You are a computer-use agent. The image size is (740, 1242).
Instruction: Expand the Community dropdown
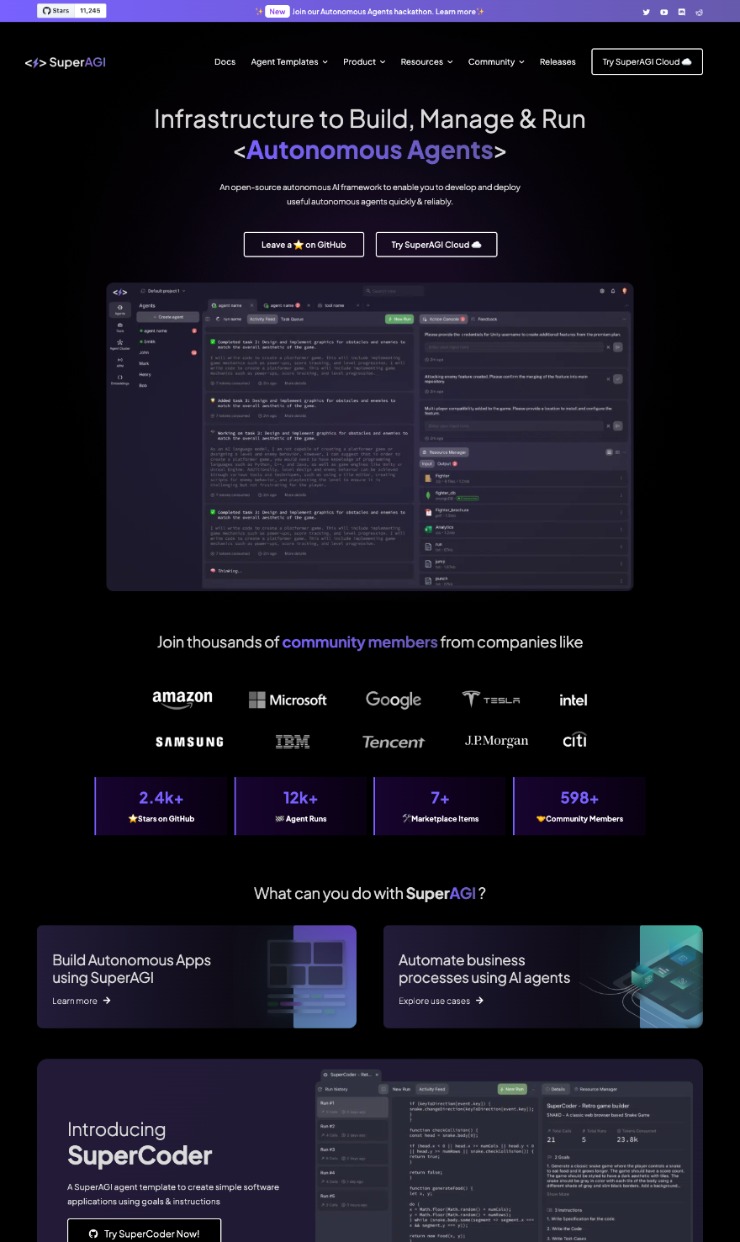click(496, 62)
